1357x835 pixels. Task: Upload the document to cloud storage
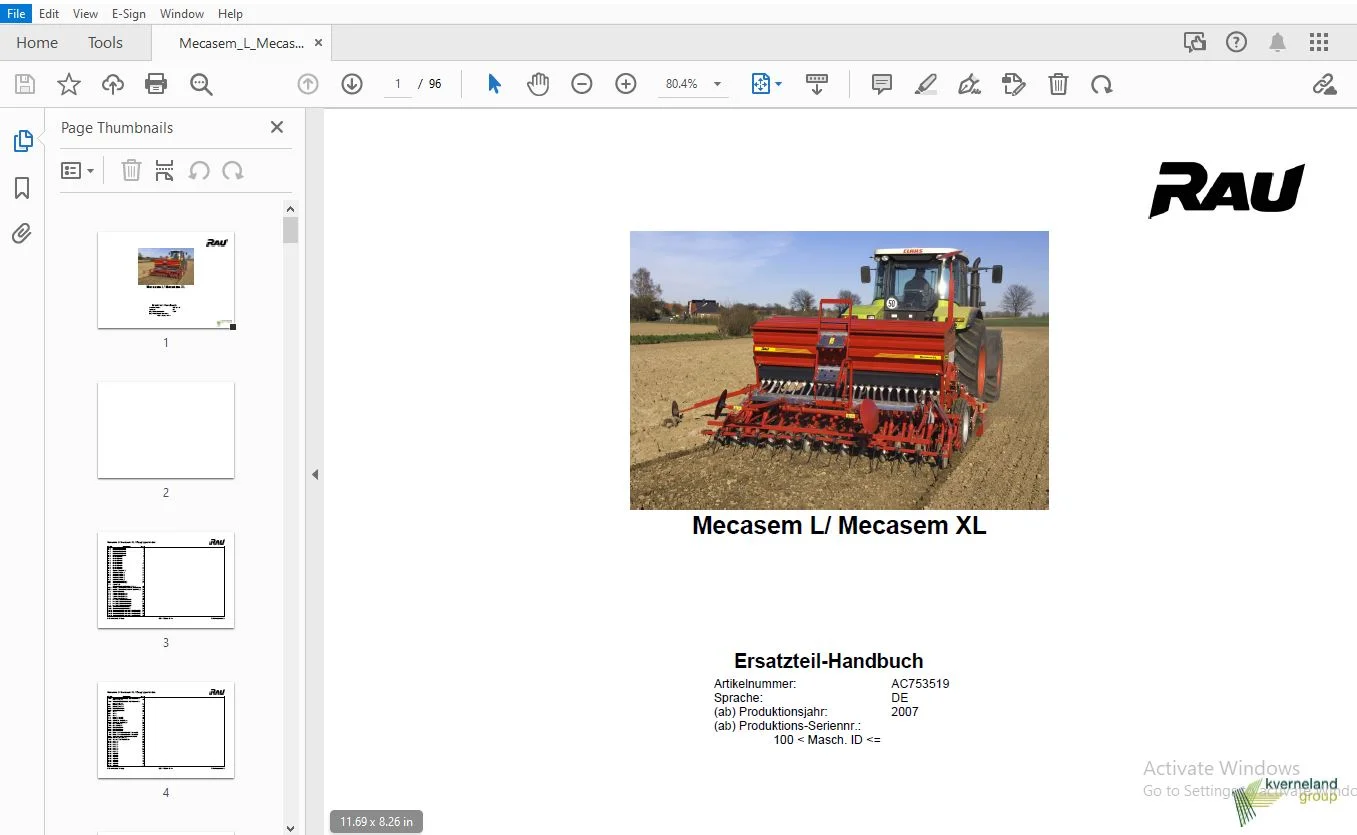113,85
